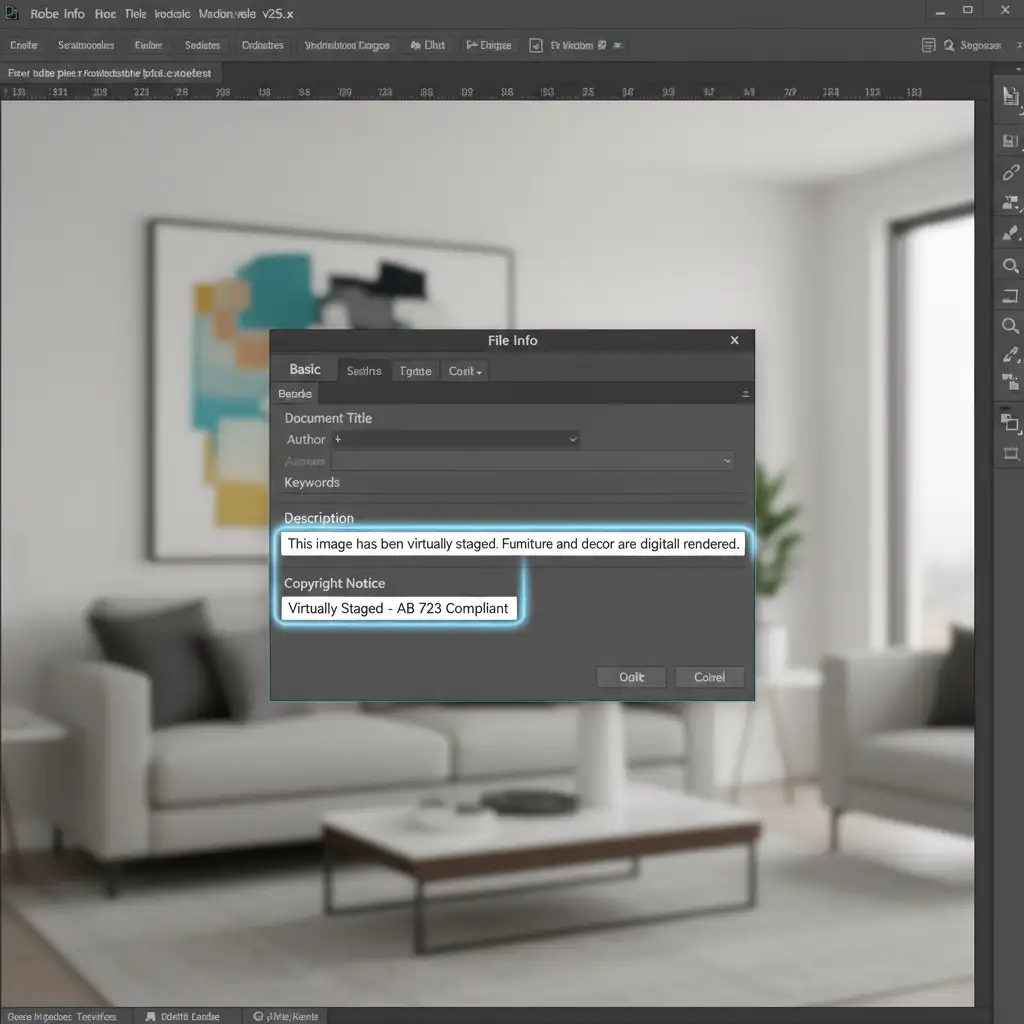
Task: Click the search icon beside Segorae
Action: point(929,45)
